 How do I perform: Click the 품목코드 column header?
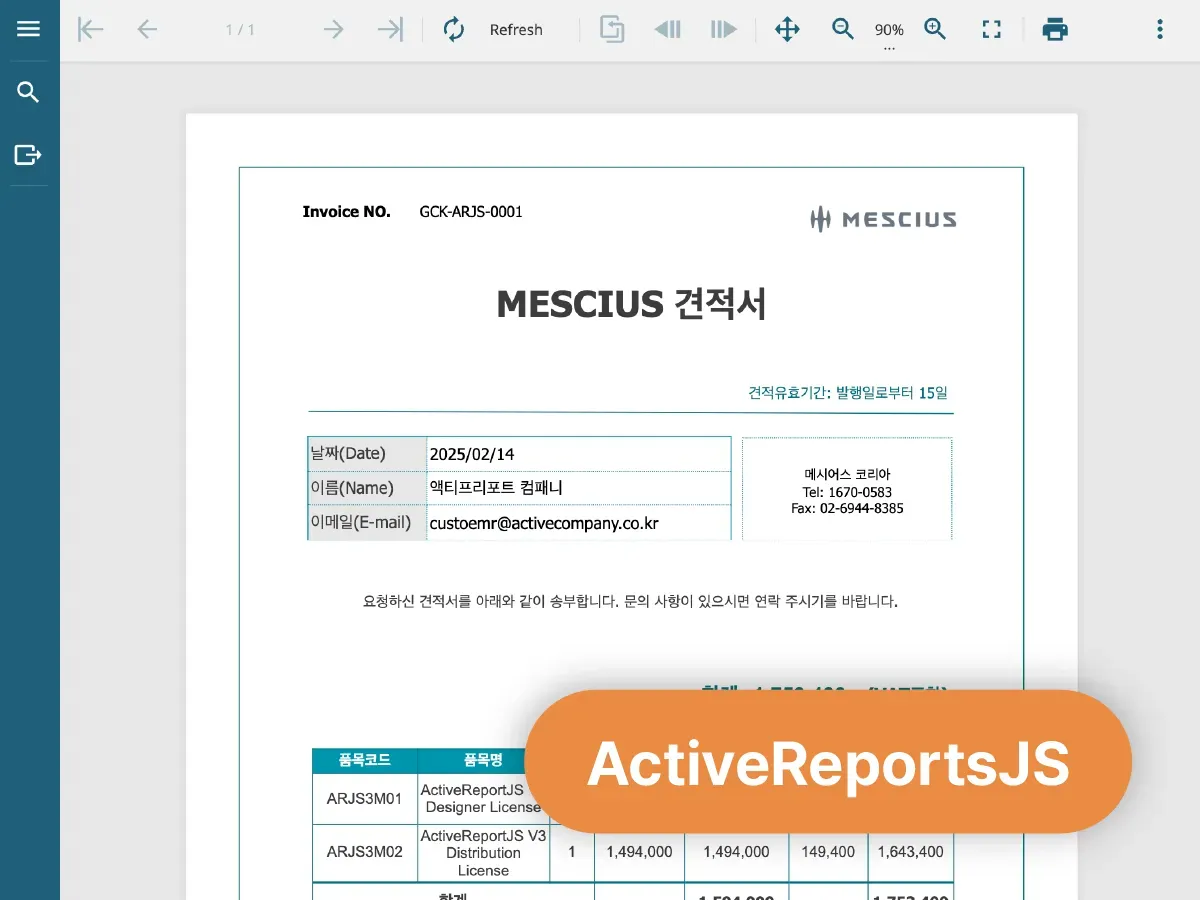pos(365,761)
